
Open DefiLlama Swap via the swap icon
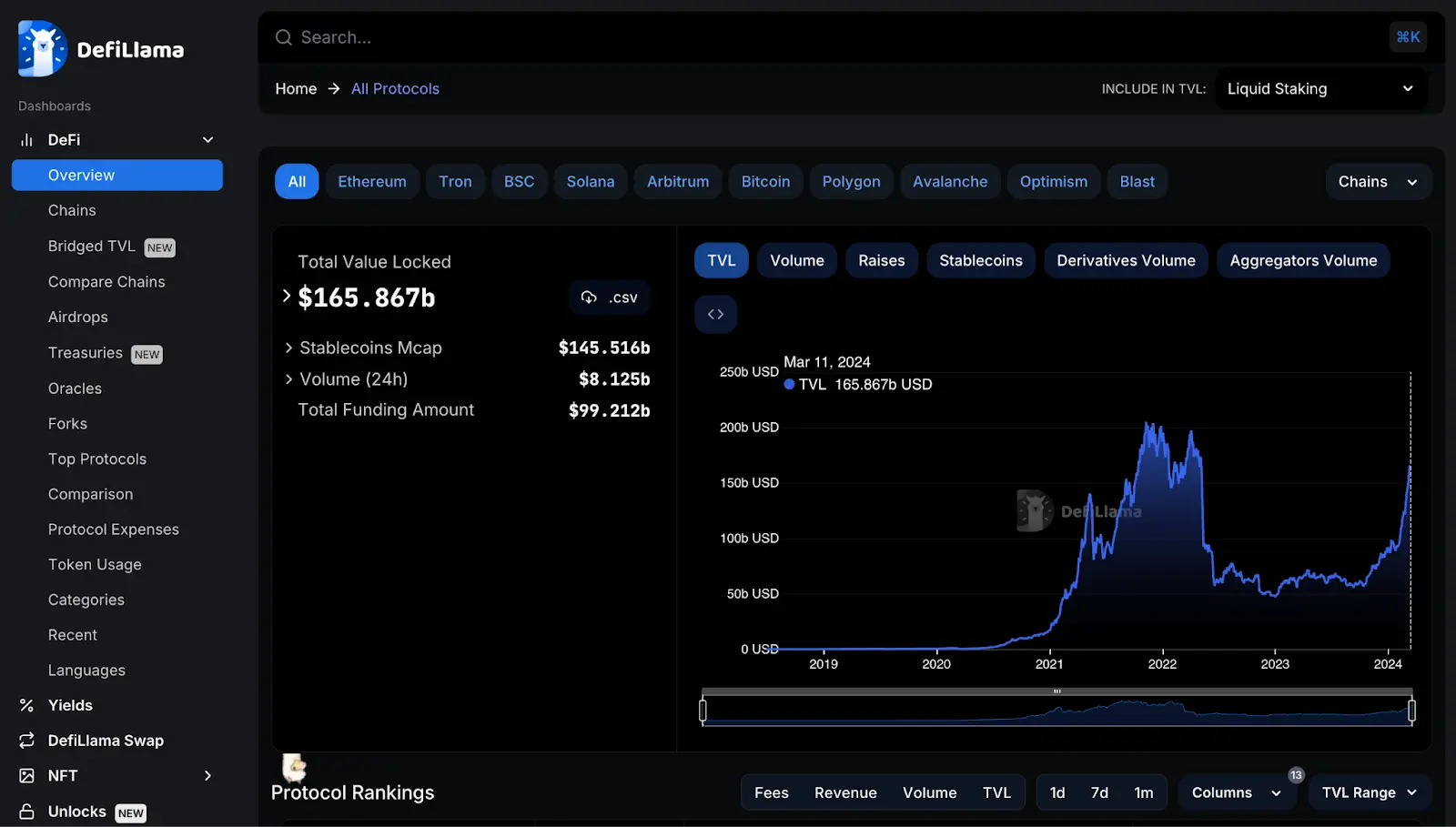(26, 741)
